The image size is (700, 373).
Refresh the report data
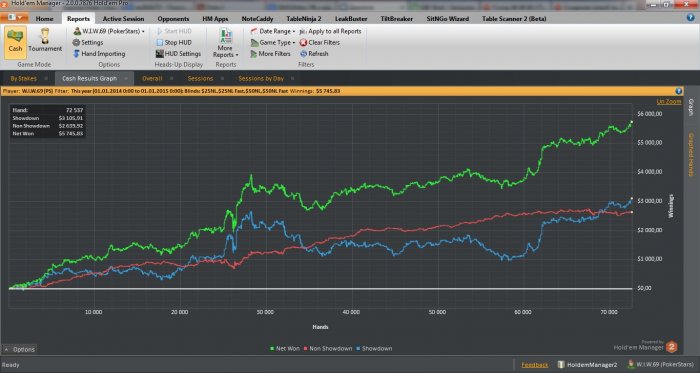click(x=314, y=54)
